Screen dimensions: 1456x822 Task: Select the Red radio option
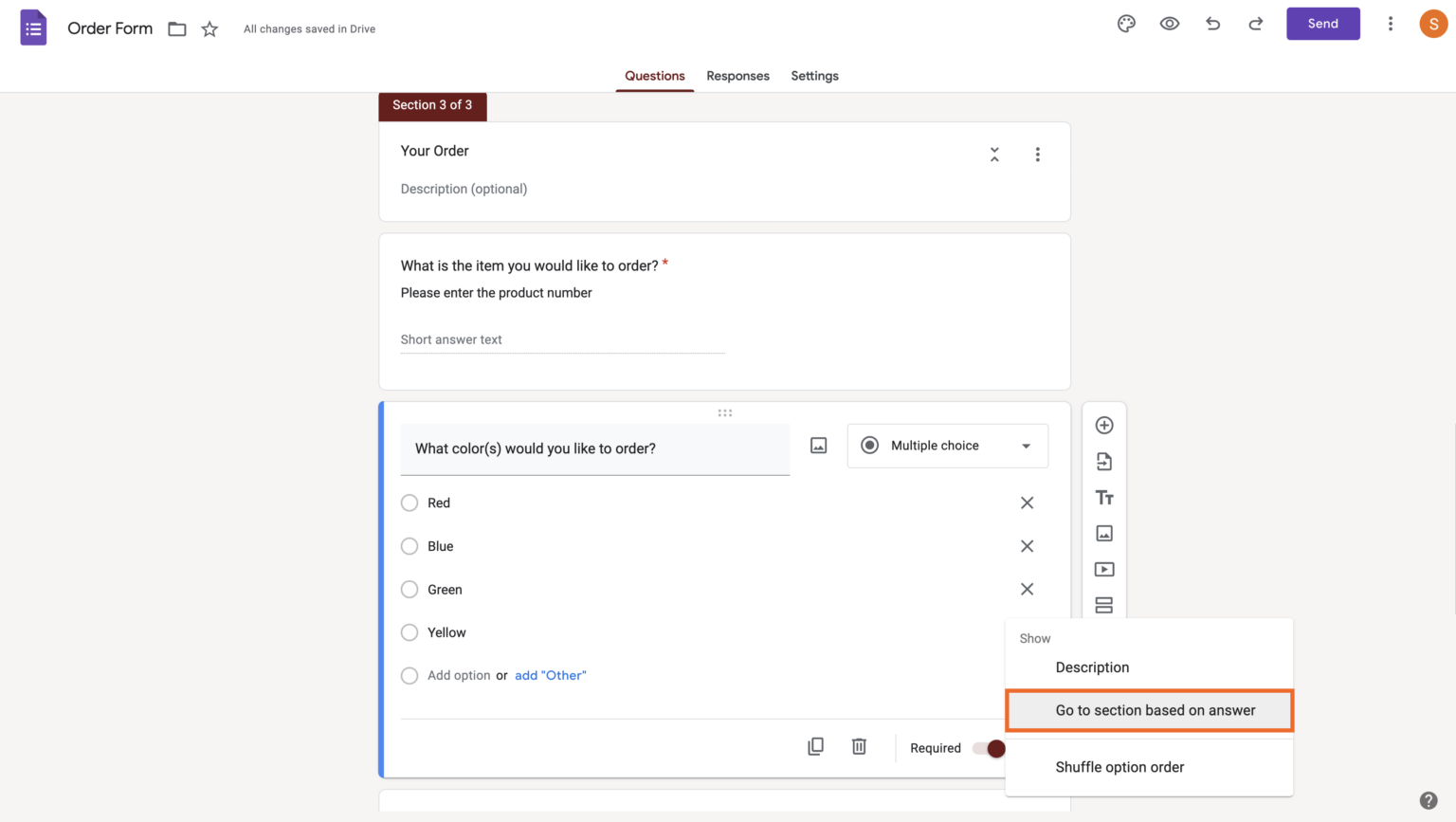click(409, 502)
